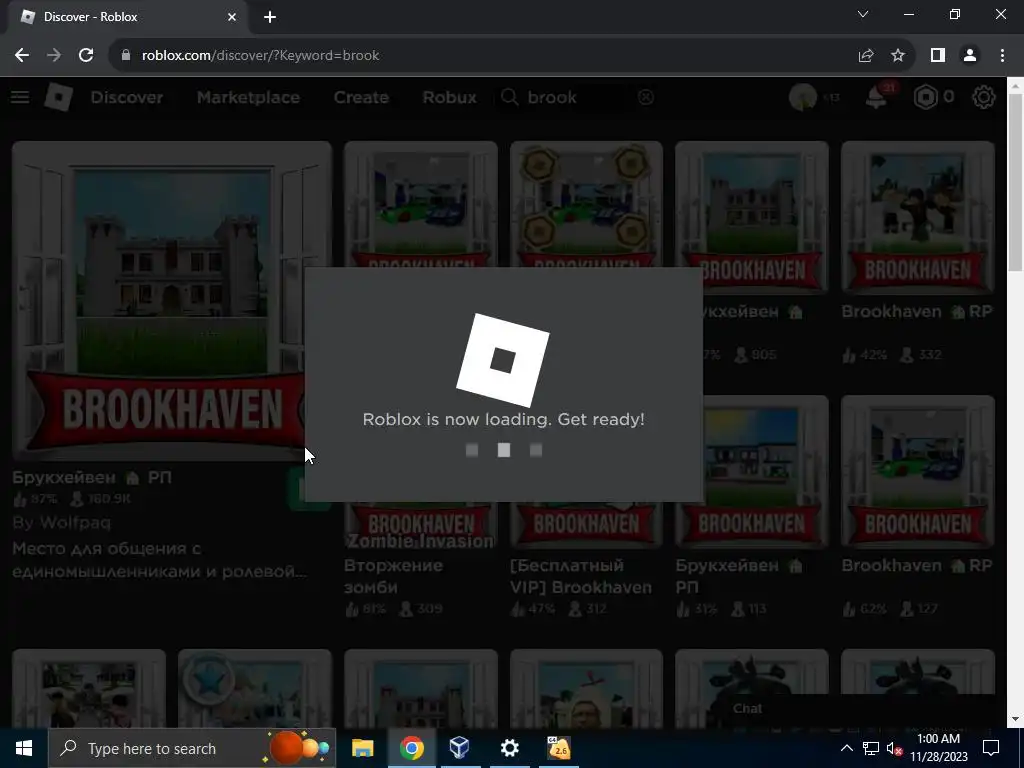Click the search magnifier icon

coord(509,97)
